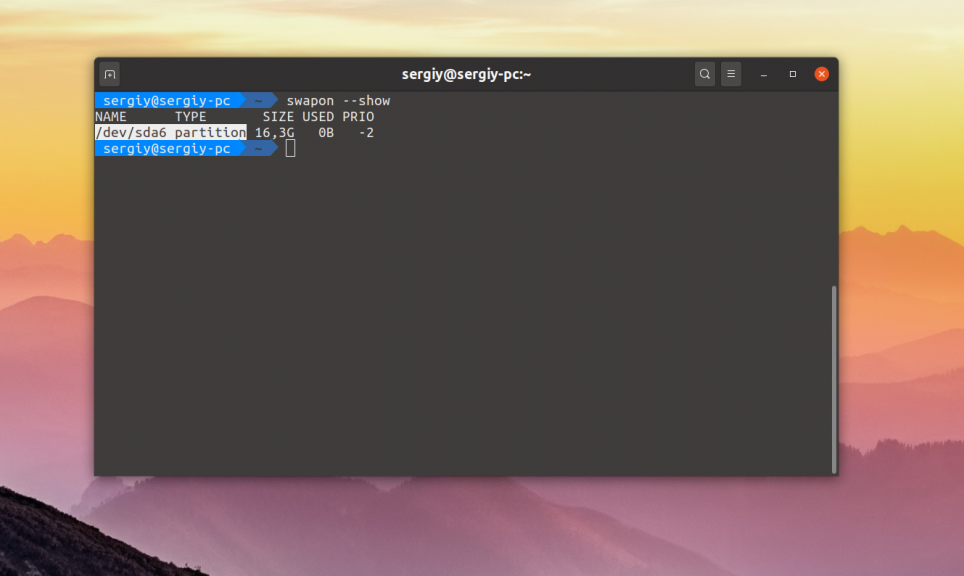Open a new terminal tab

tap(110, 74)
